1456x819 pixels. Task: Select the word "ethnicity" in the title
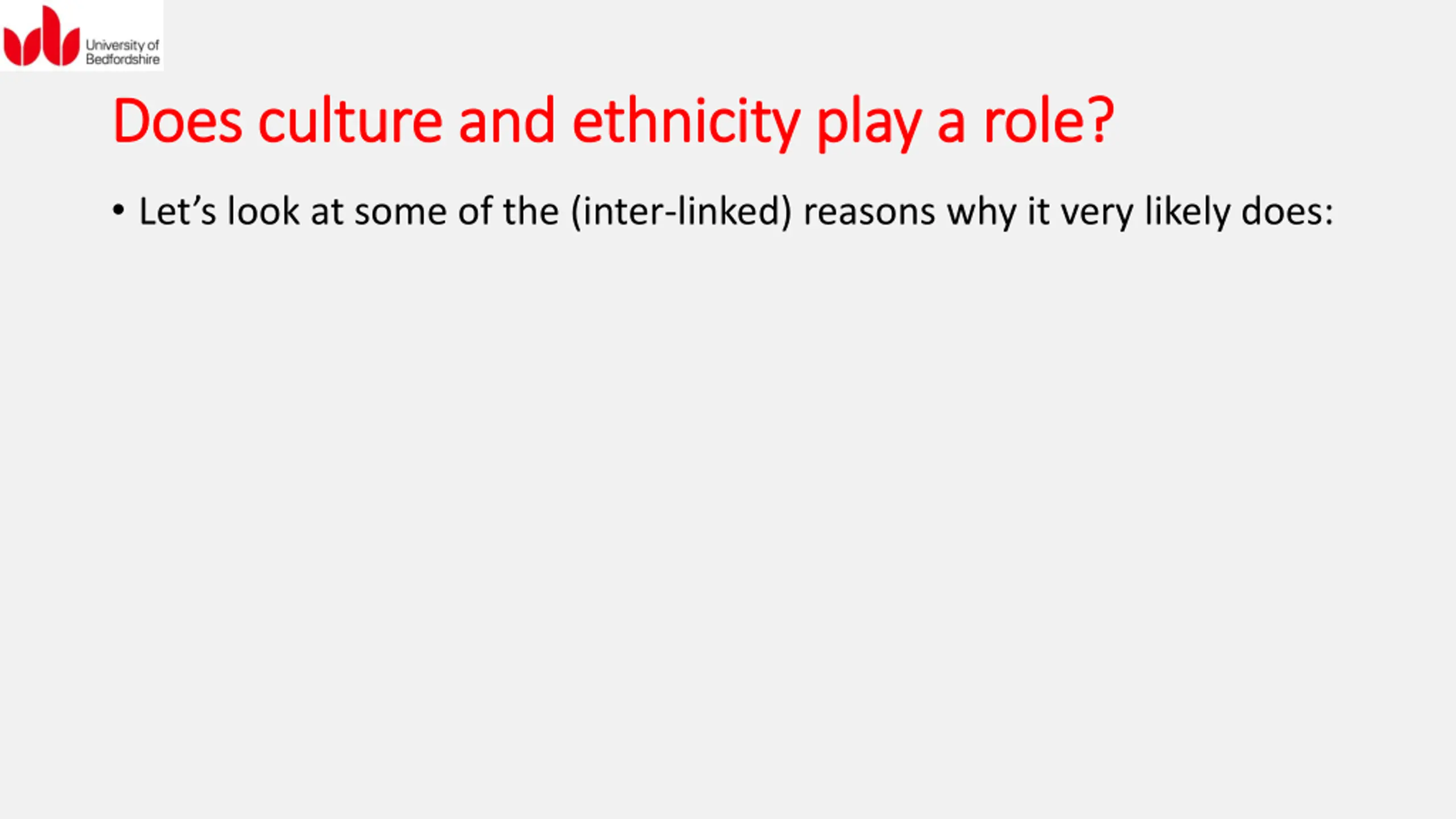coord(686,122)
